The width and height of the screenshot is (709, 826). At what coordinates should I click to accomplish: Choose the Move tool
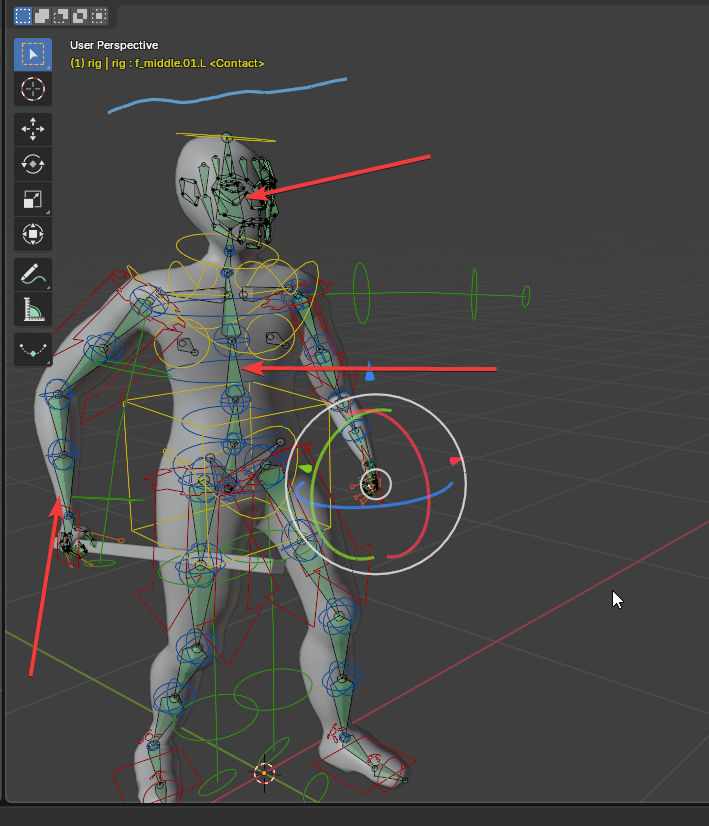(x=33, y=130)
